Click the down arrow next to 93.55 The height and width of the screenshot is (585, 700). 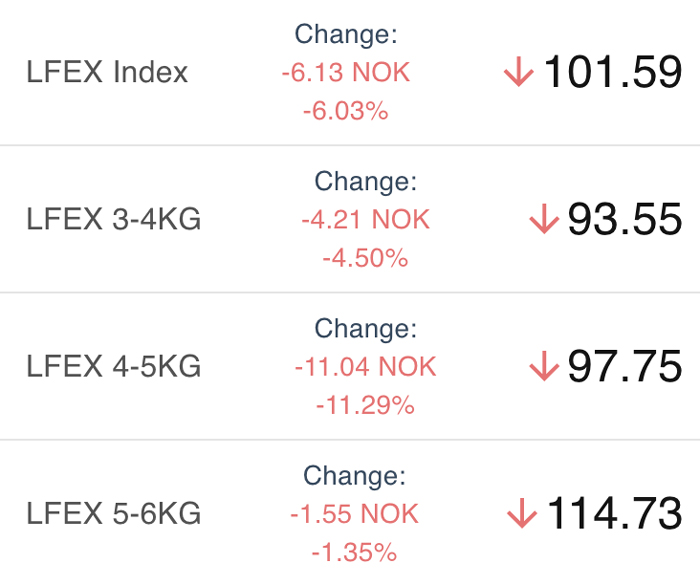point(544,219)
